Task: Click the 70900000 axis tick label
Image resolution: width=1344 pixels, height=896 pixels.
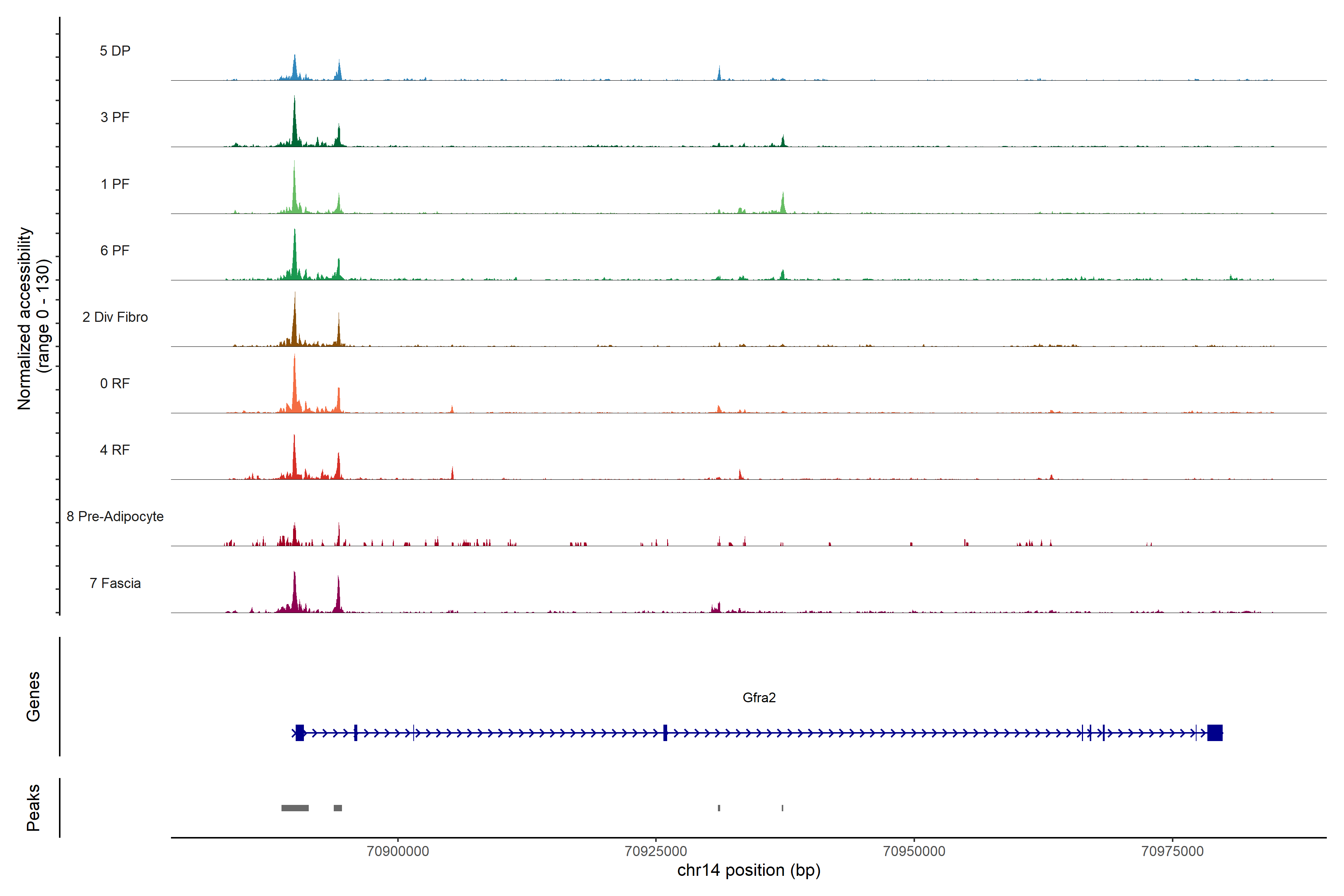Action: pyautogui.click(x=398, y=852)
